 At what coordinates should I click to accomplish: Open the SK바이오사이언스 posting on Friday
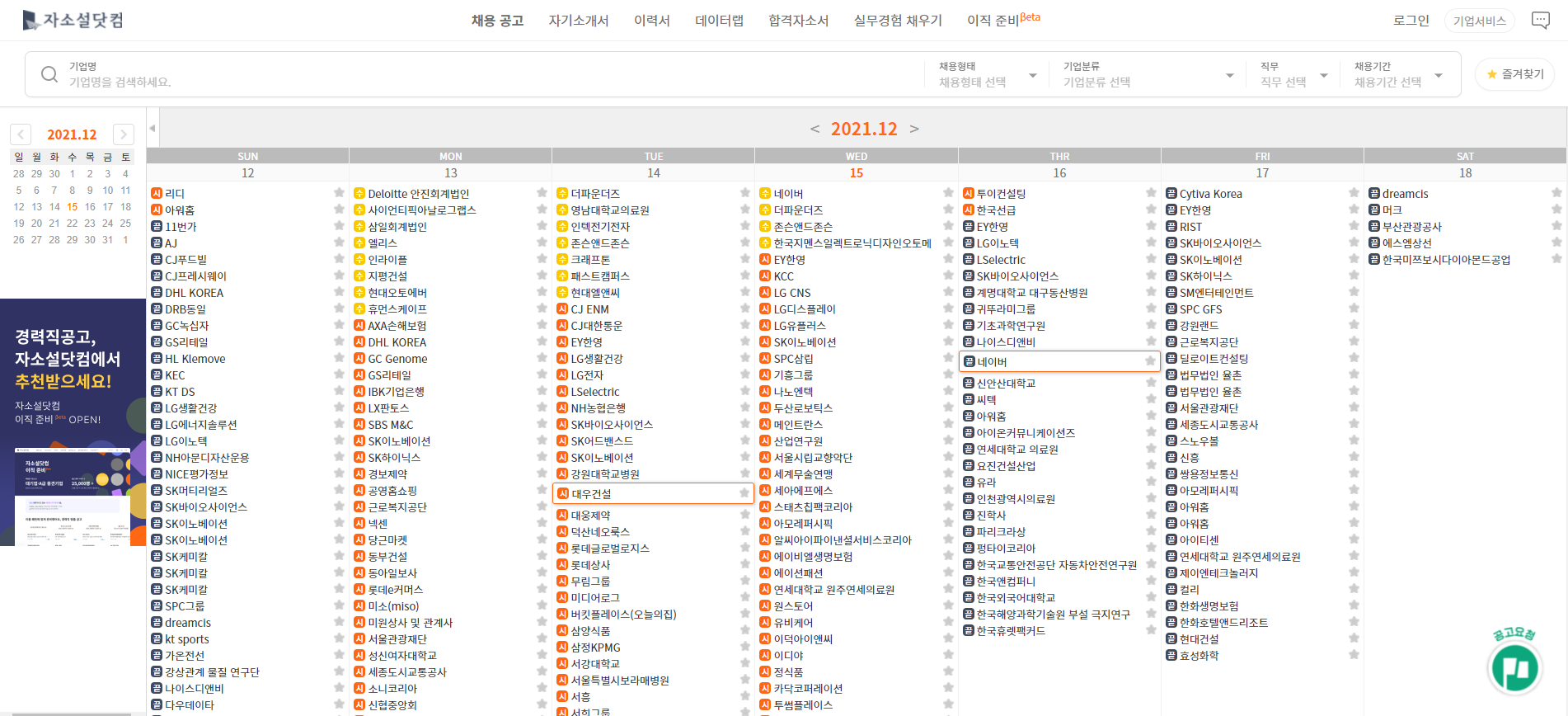coord(1220,243)
